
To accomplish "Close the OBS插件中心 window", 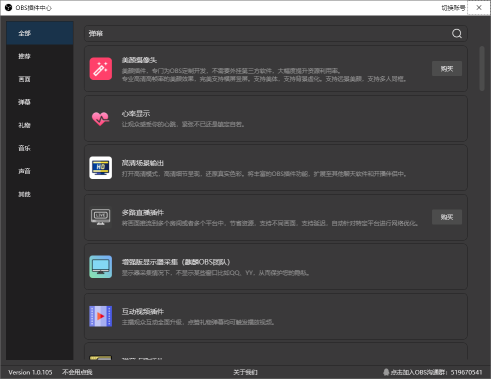I will pyautogui.click(x=479, y=8).
